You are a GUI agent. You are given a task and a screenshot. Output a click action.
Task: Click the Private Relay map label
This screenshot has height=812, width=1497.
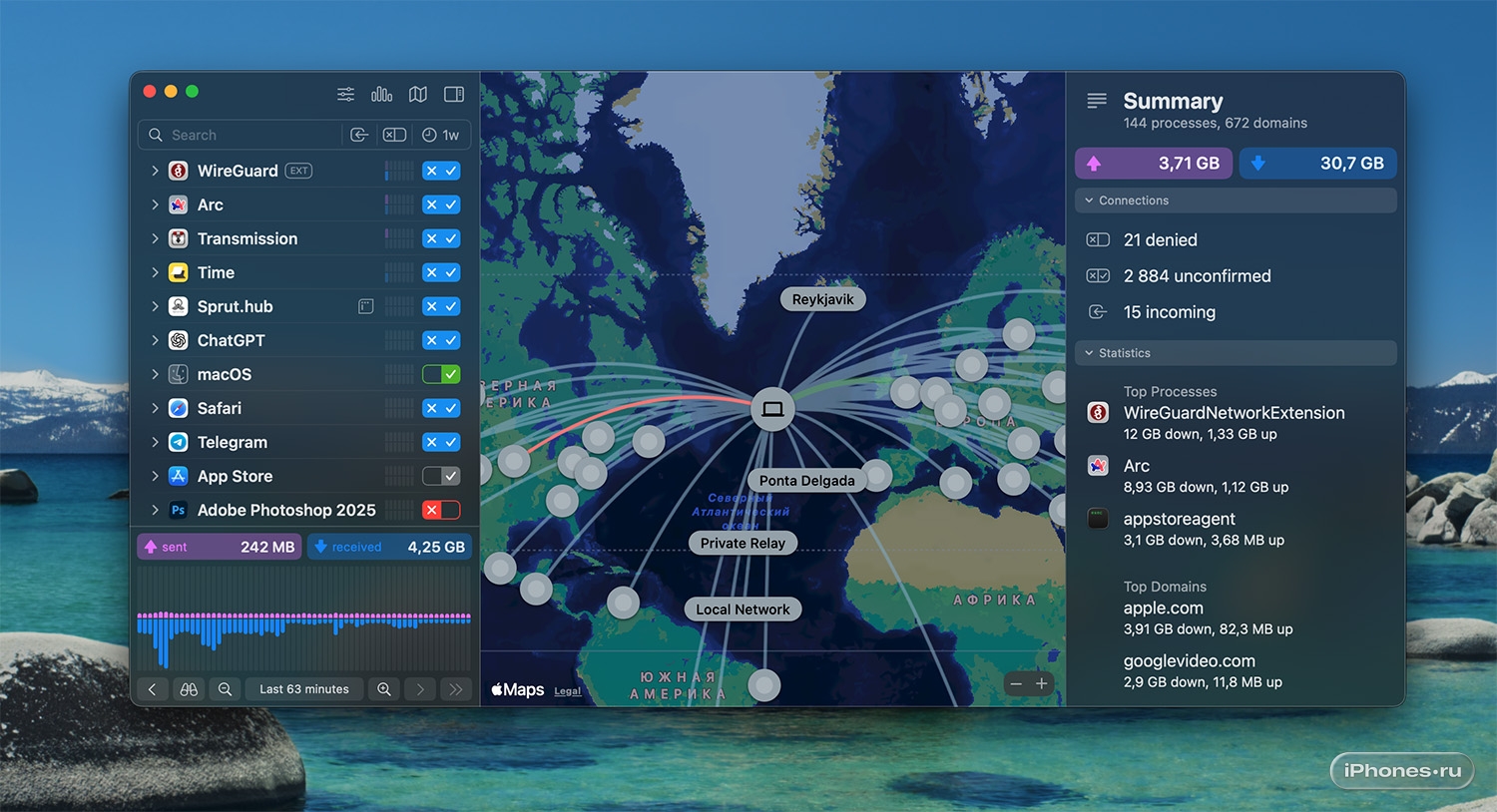743,543
